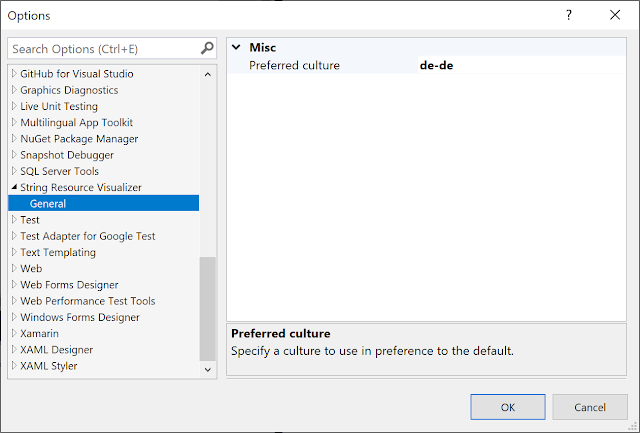Select Xamarin label in tree
The height and width of the screenshot is (433, 640).
pos(39,333)
